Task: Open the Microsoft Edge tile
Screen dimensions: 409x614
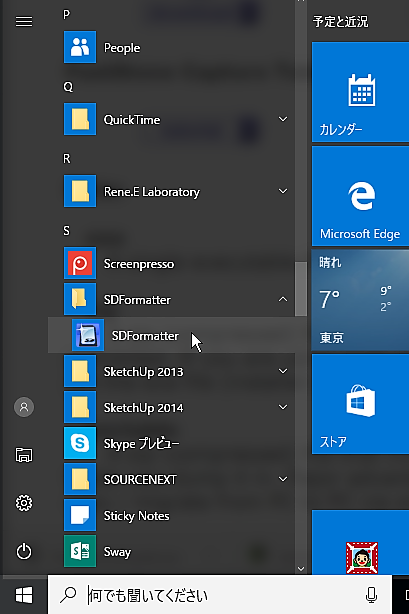Action: click(360, 196)
